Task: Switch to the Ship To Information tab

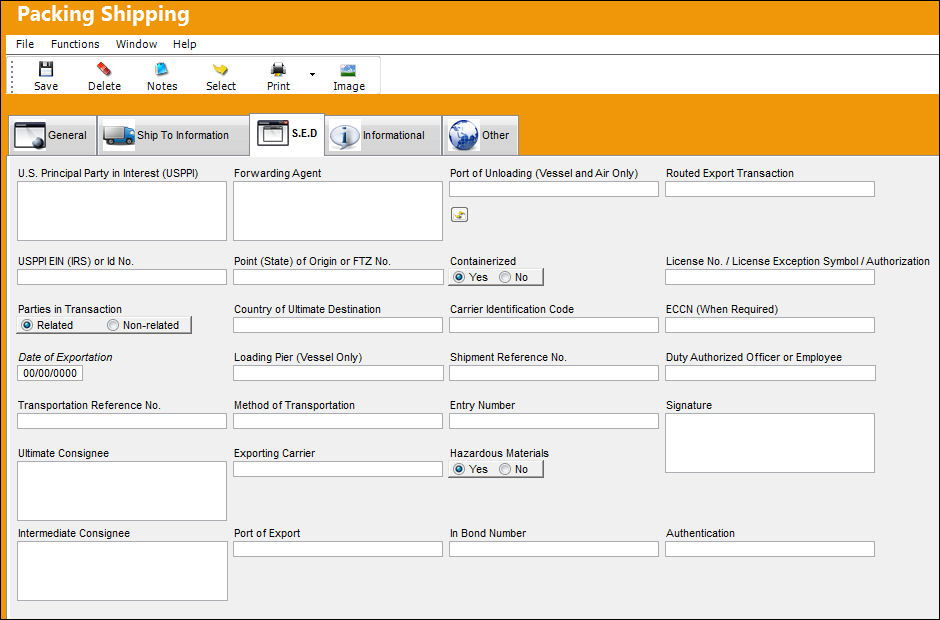Action: [x=173, y=135]
